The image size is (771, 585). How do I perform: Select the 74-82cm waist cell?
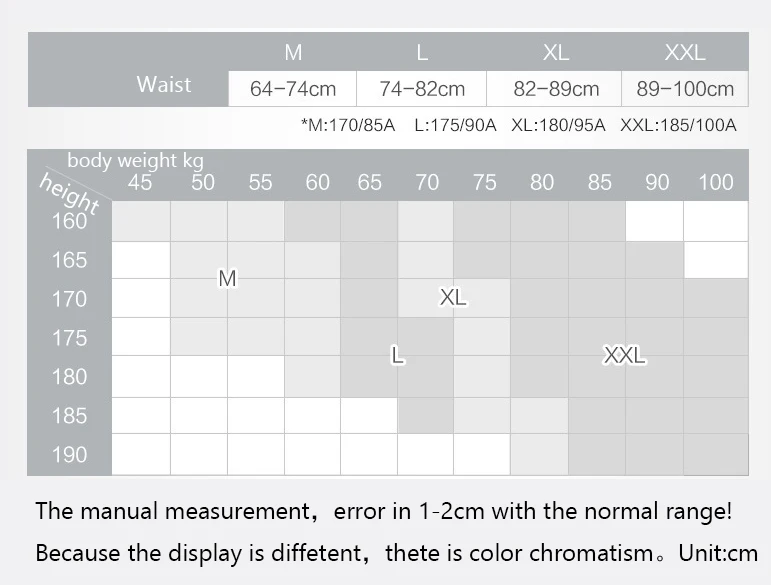coord(422,89)
